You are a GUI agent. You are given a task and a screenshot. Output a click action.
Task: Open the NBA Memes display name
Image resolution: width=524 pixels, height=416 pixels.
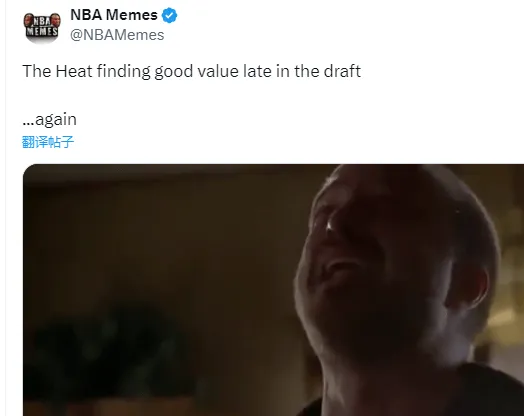click(114, 15)
